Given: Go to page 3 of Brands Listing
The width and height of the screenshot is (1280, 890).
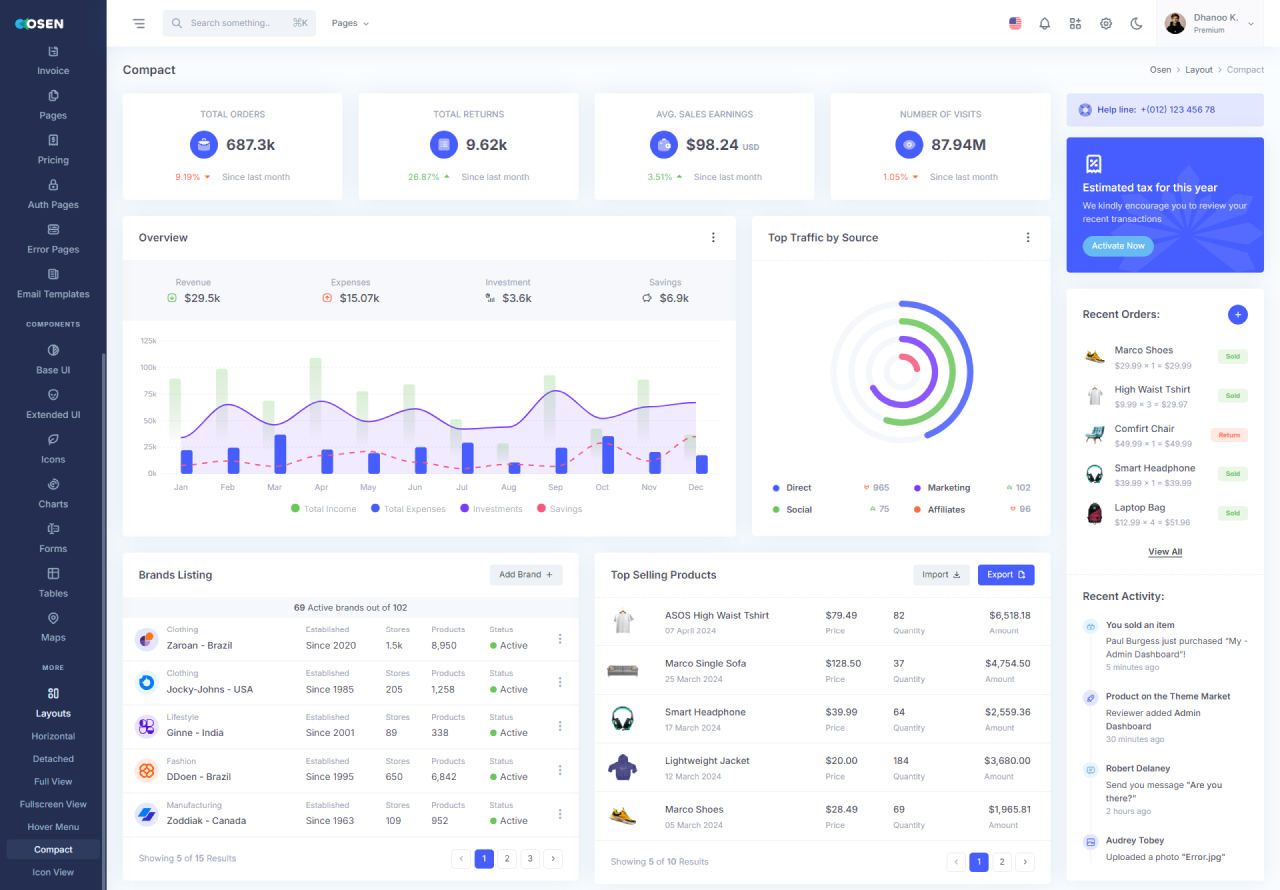Looking at the screenshot, I should [530, 858].
